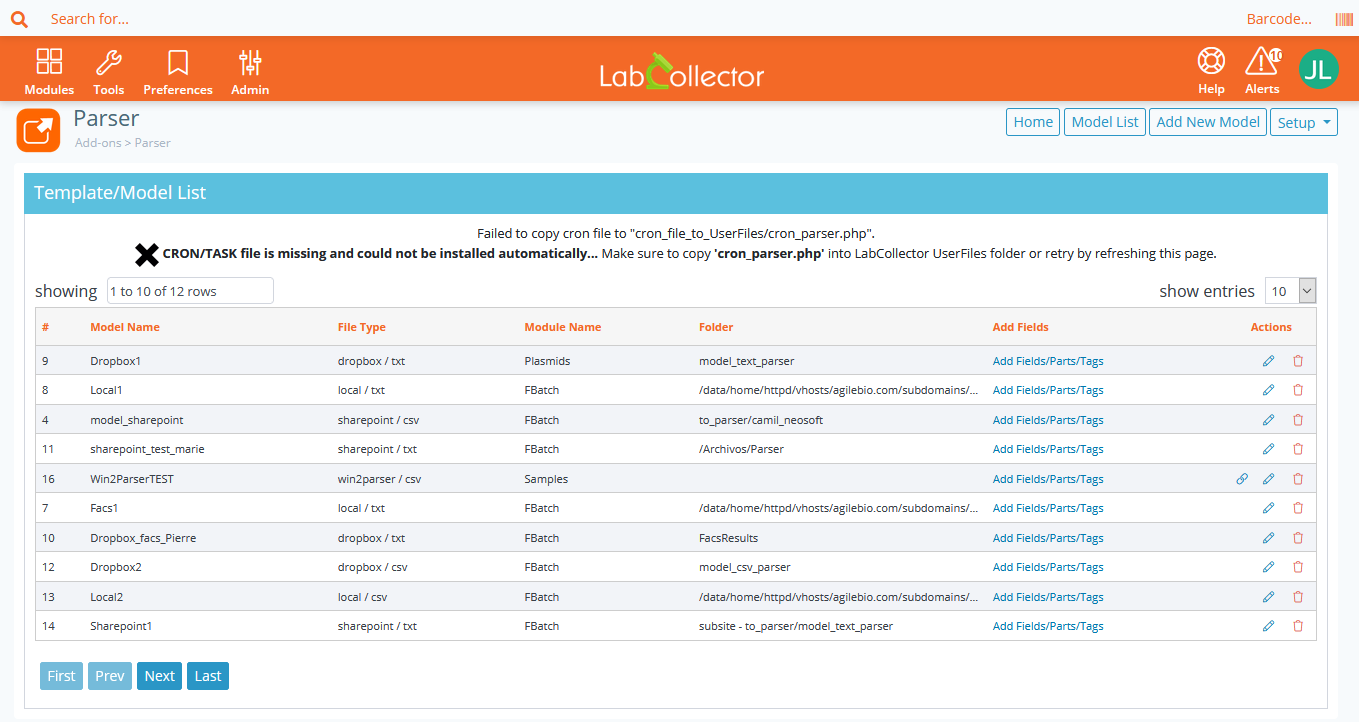The width and height of the screenshot is (1359, 722).
Task: Click the model_csv_parser folder cell
Action: 745,567
